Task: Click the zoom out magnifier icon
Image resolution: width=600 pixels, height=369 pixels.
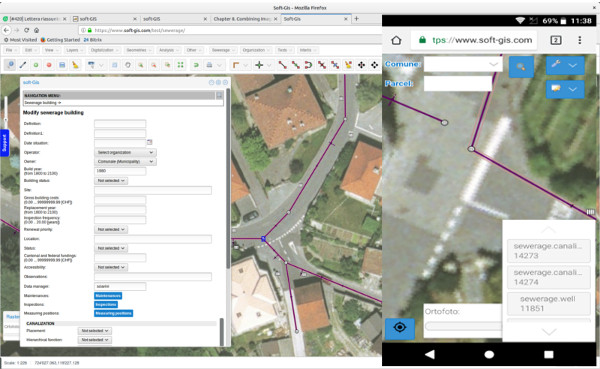Action: point(154,65)
